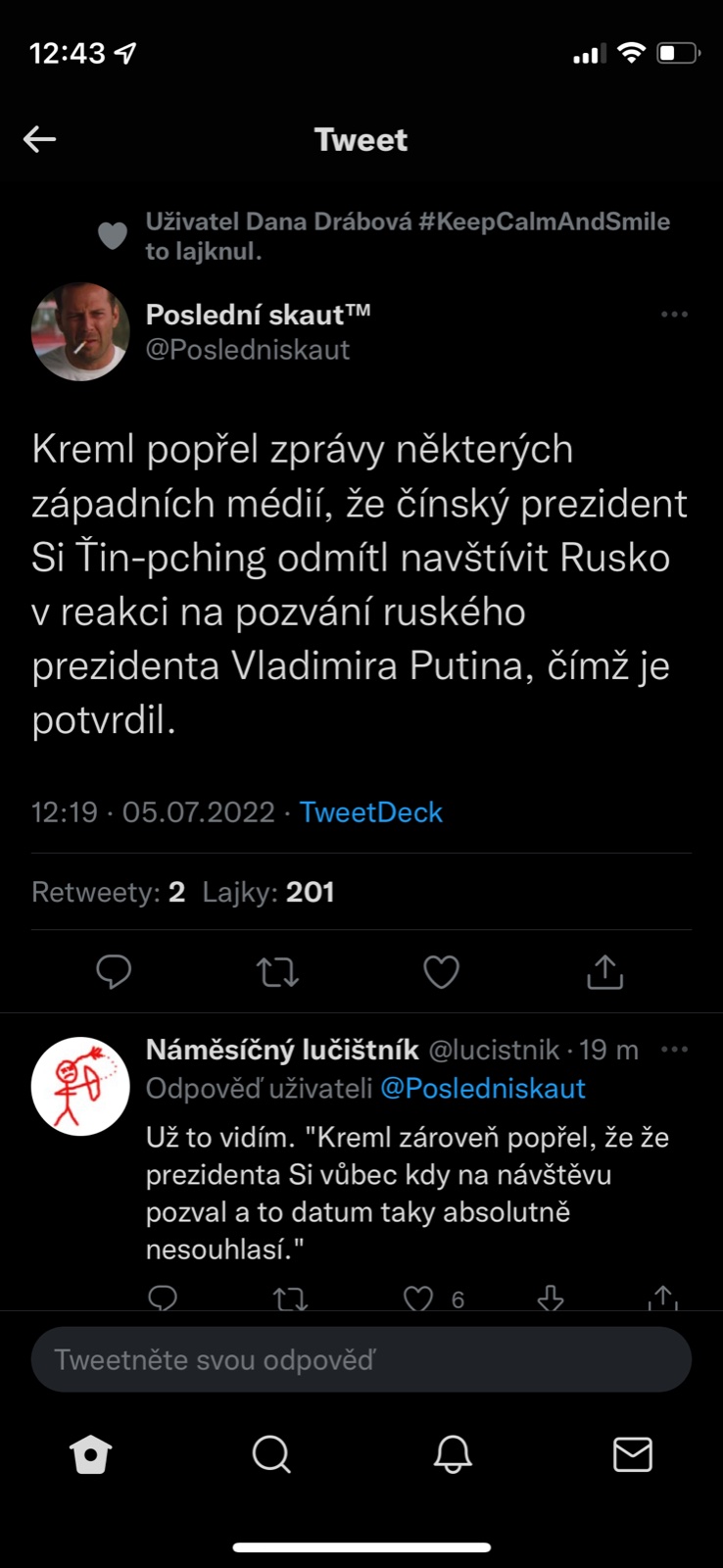Open Messages envelope tab
This screenshot has height=1568, width=723.
click(632, 1454)
